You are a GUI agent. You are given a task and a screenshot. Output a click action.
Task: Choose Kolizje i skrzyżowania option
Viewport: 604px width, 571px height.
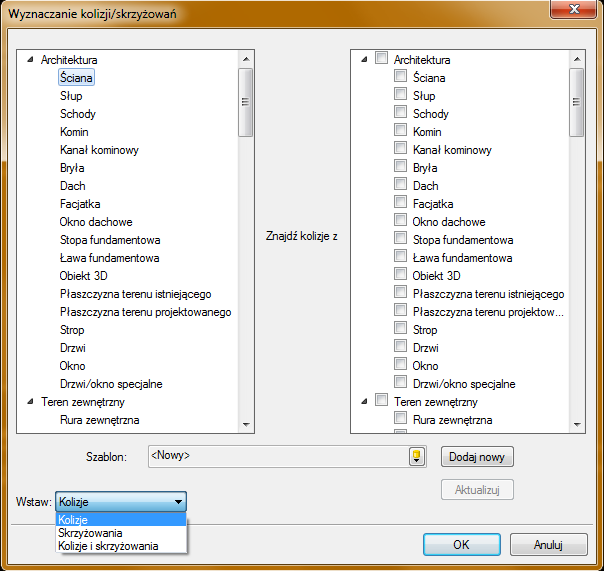pos(121,546)
